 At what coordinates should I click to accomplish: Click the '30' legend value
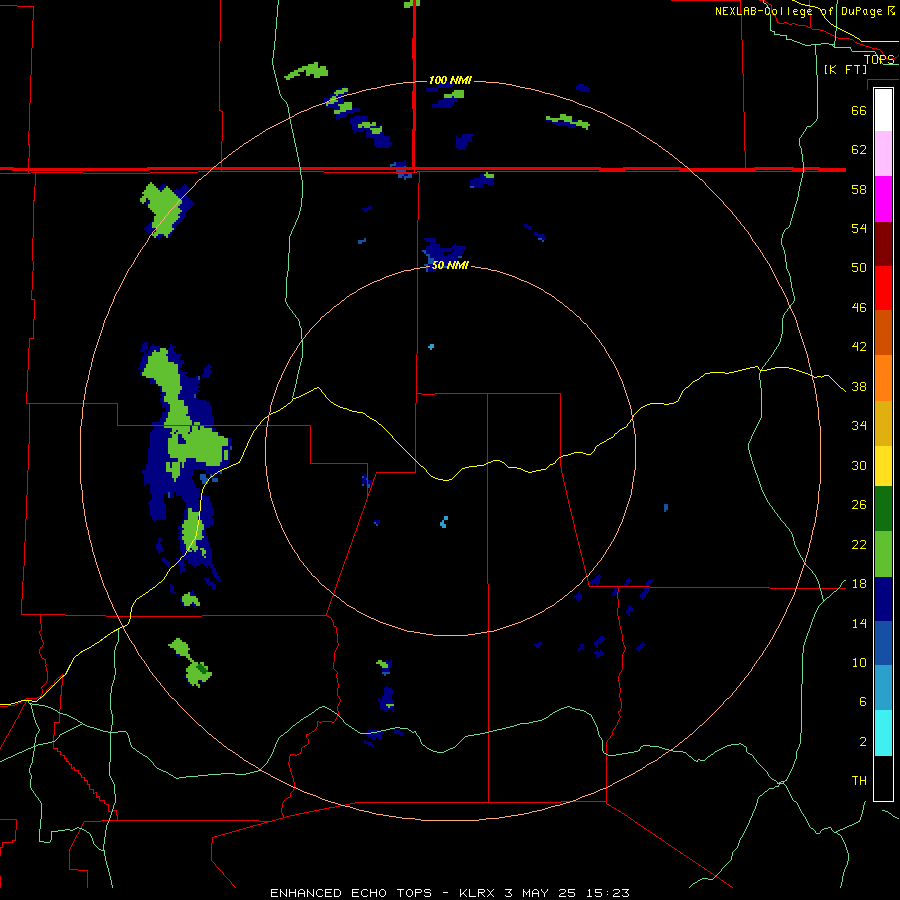tap(859, 465)
